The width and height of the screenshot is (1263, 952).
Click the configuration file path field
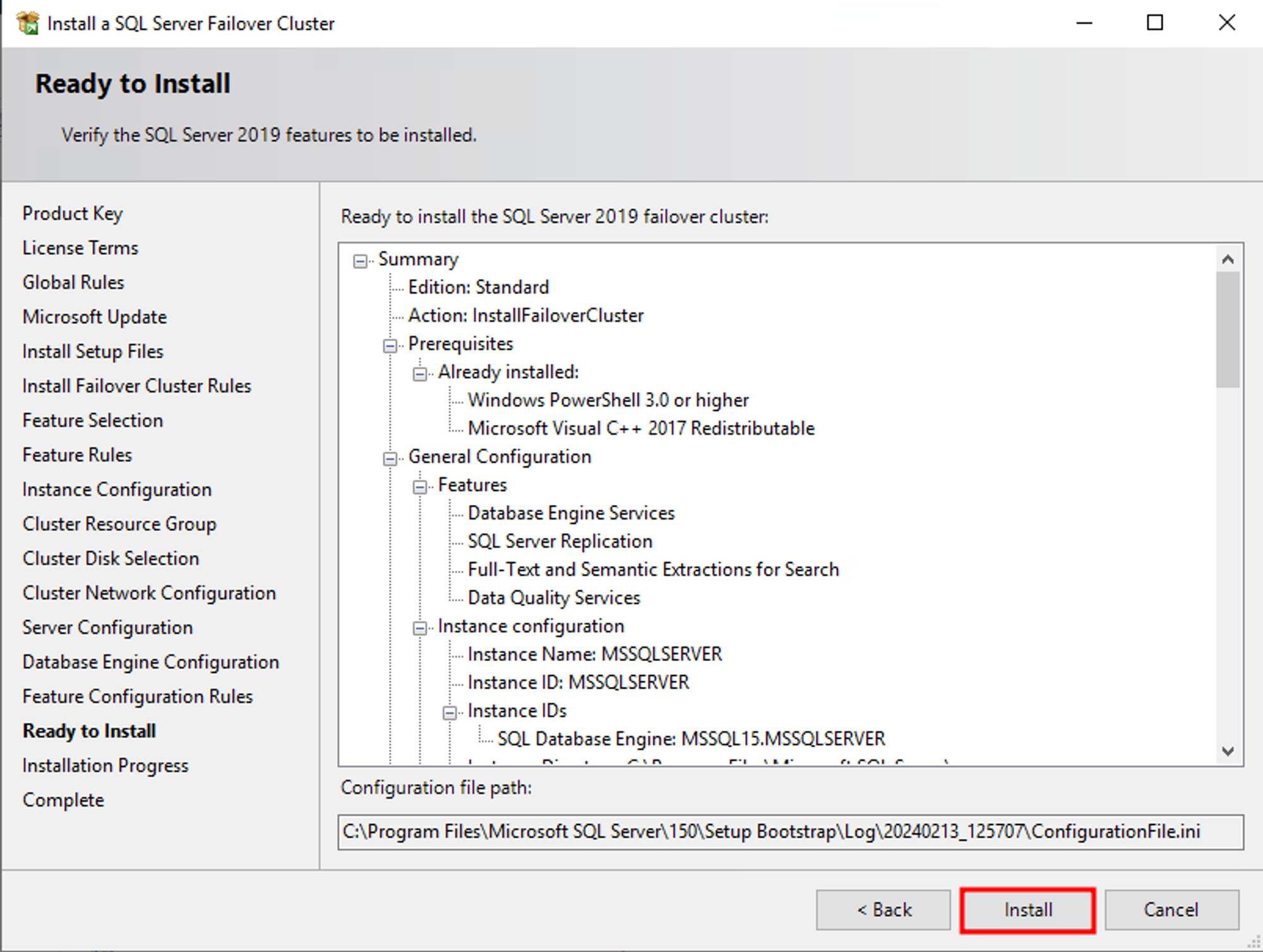point(789,831)
